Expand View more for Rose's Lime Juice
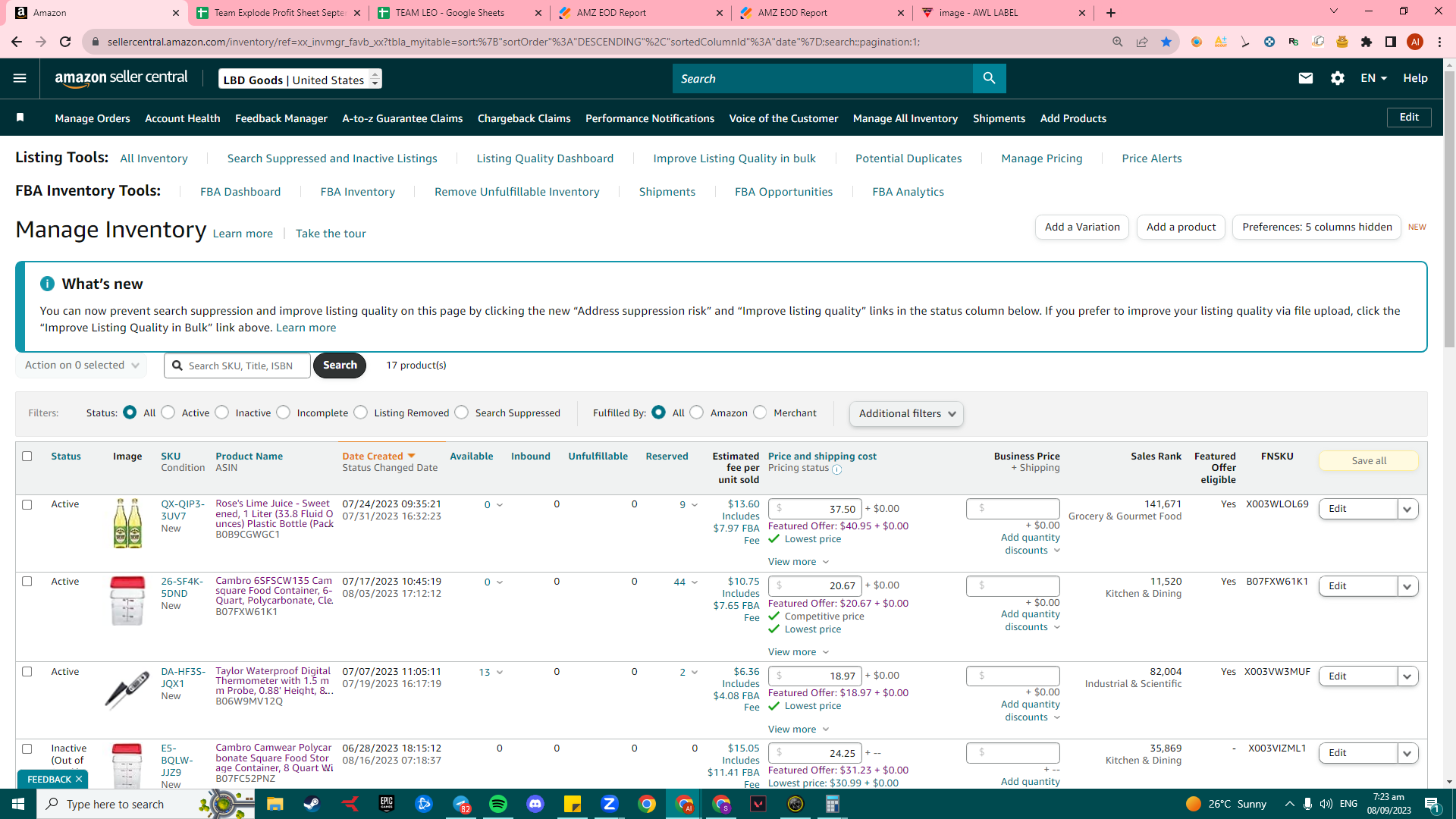This screenshot has width=1456, height=819. 799,562
